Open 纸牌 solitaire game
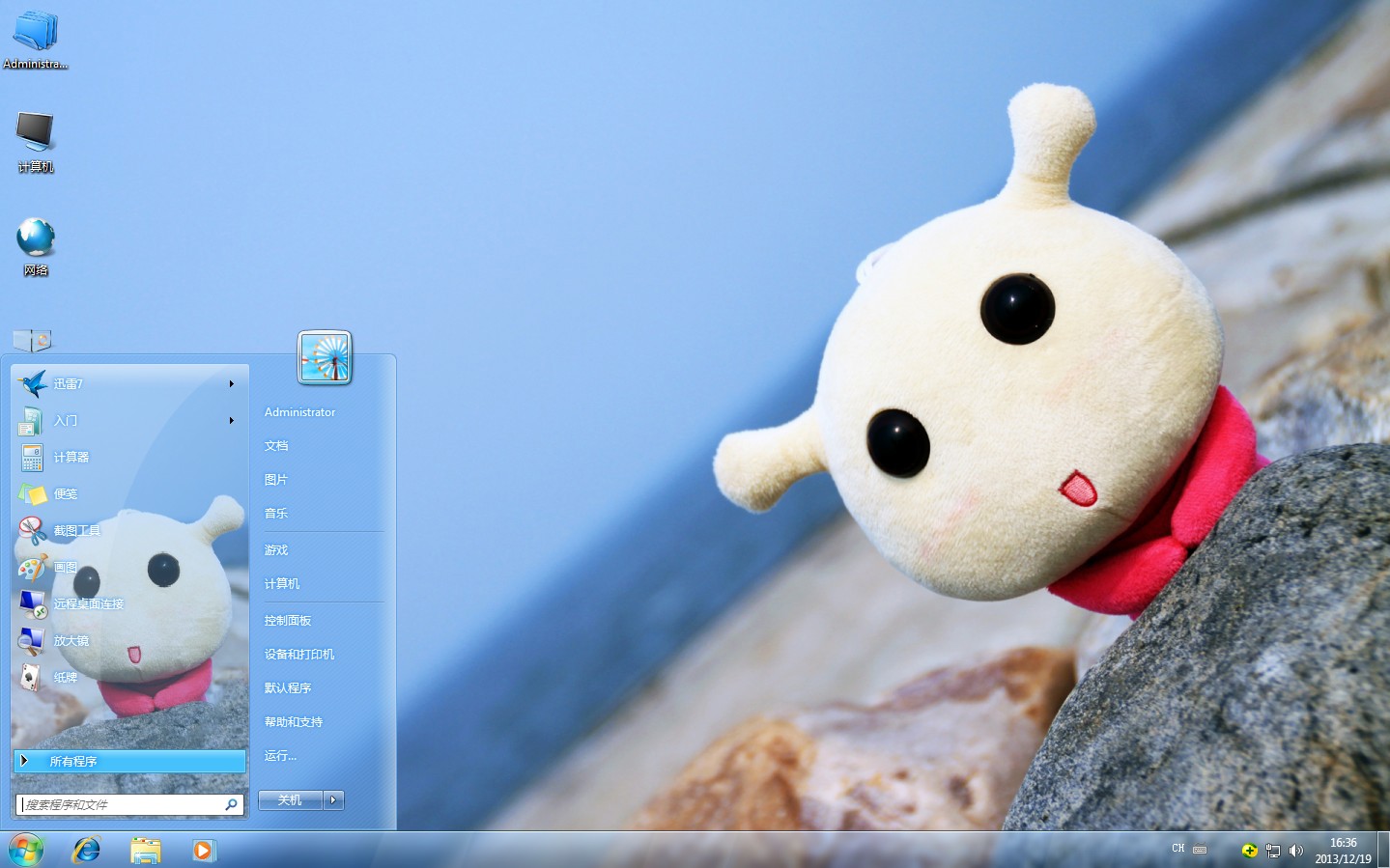 click(x=128, y=678)
